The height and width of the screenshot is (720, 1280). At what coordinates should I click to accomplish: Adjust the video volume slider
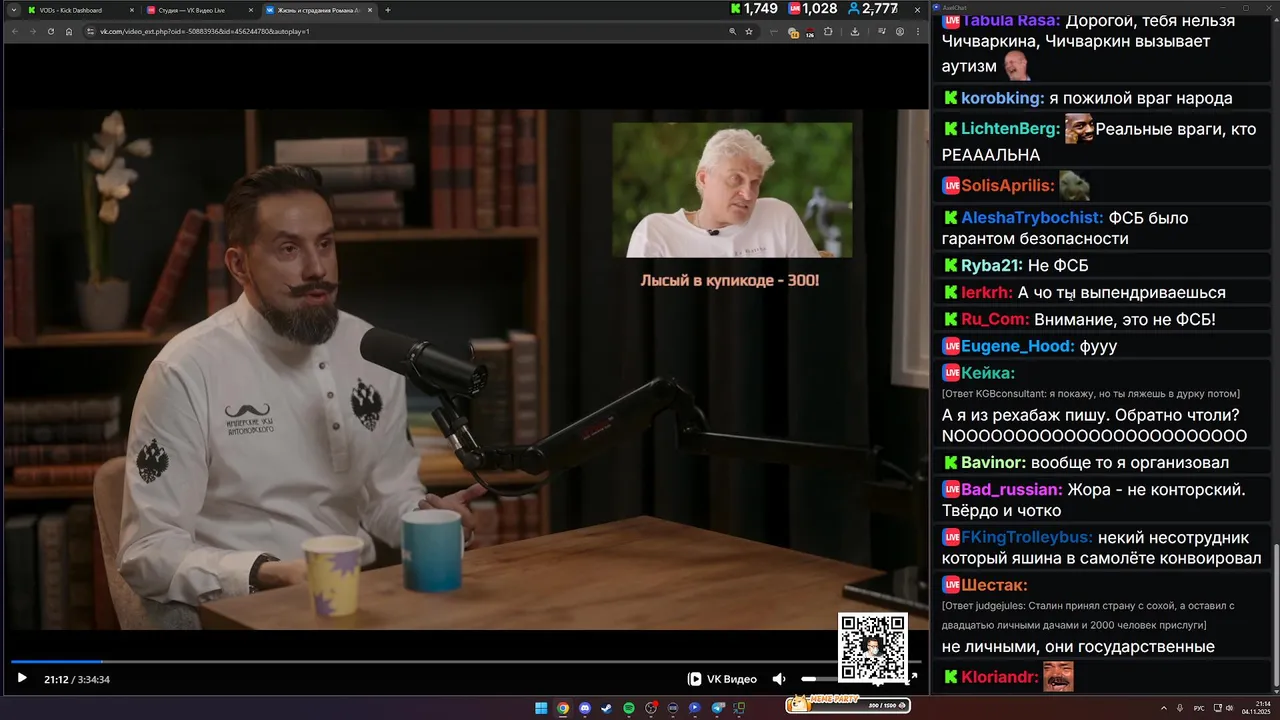(x=818, y=679)
